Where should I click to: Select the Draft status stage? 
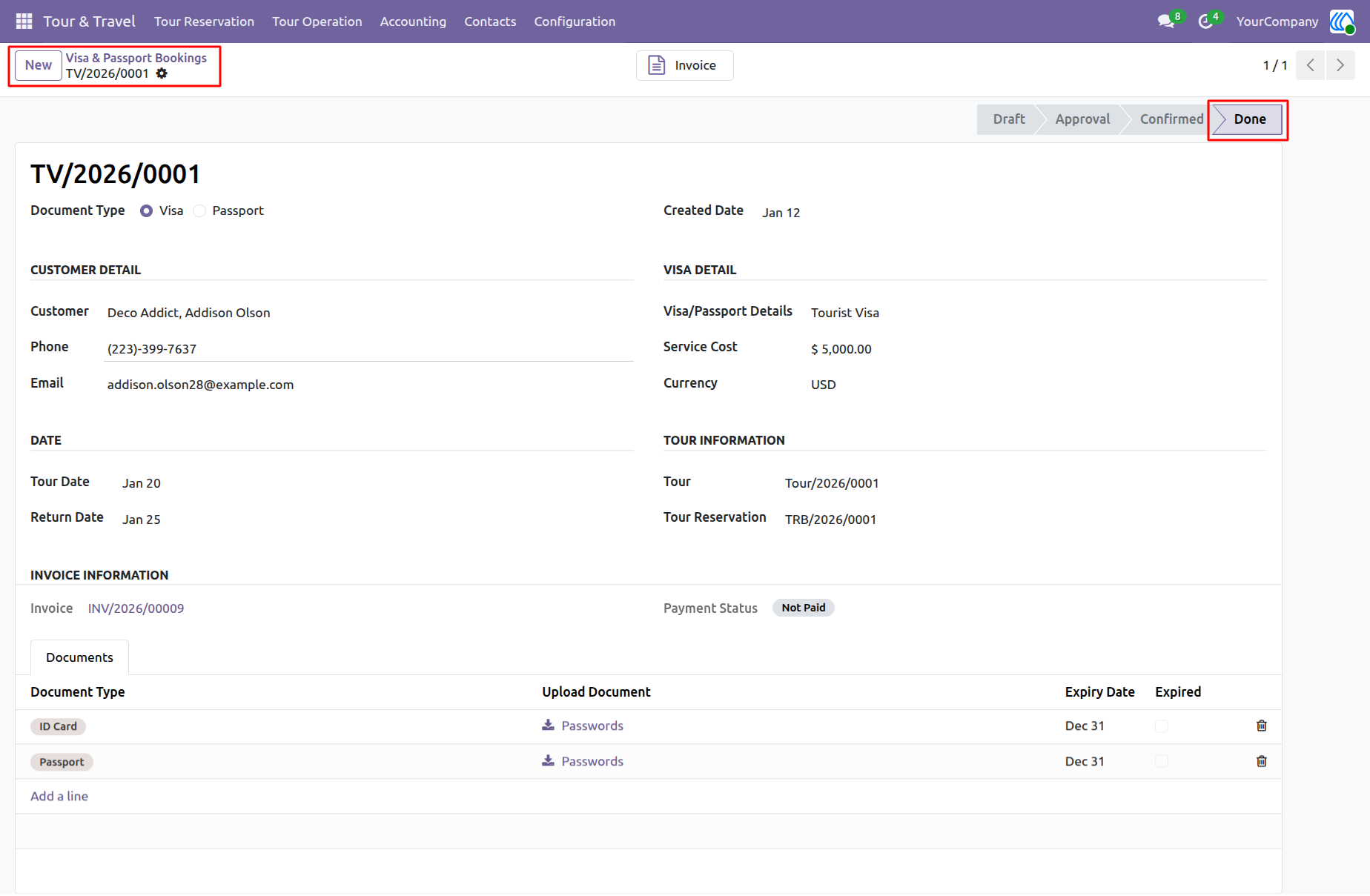(1008, 119)
